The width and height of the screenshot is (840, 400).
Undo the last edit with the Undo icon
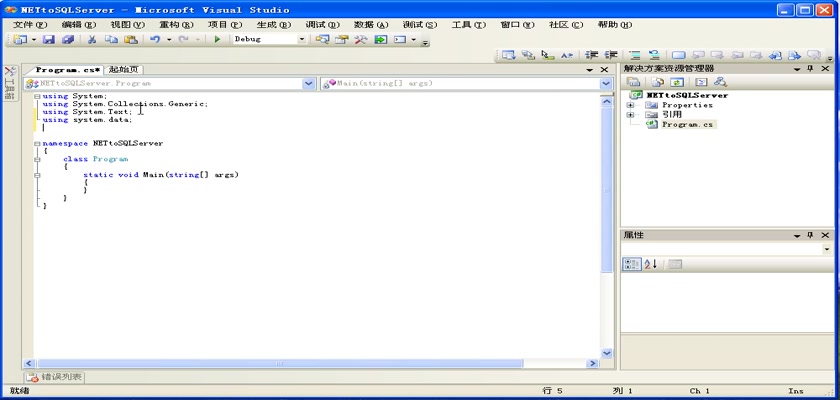pyautogui.click(x=155, y=40)
